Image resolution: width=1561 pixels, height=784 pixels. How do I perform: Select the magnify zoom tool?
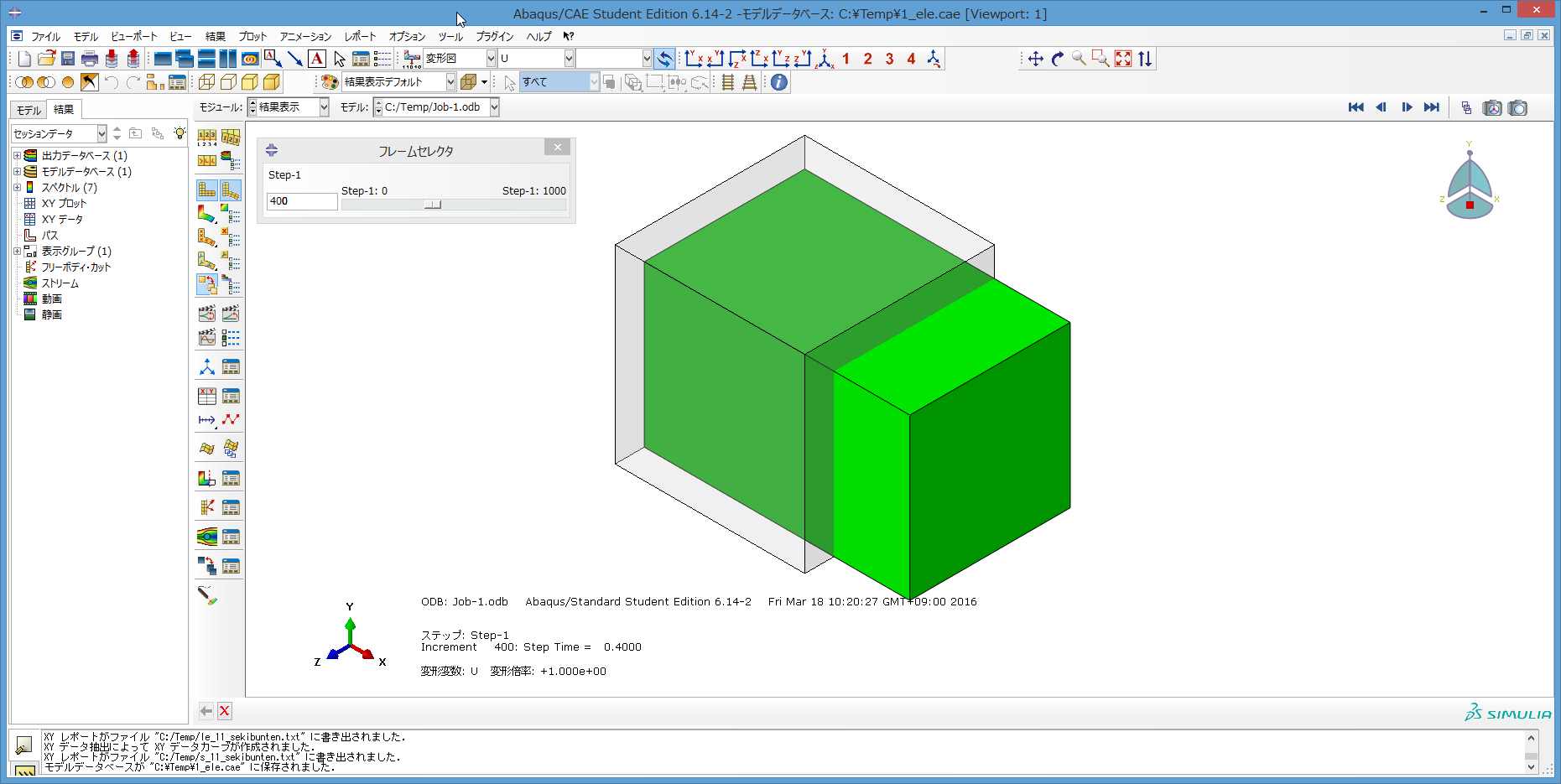[1080, 59]
